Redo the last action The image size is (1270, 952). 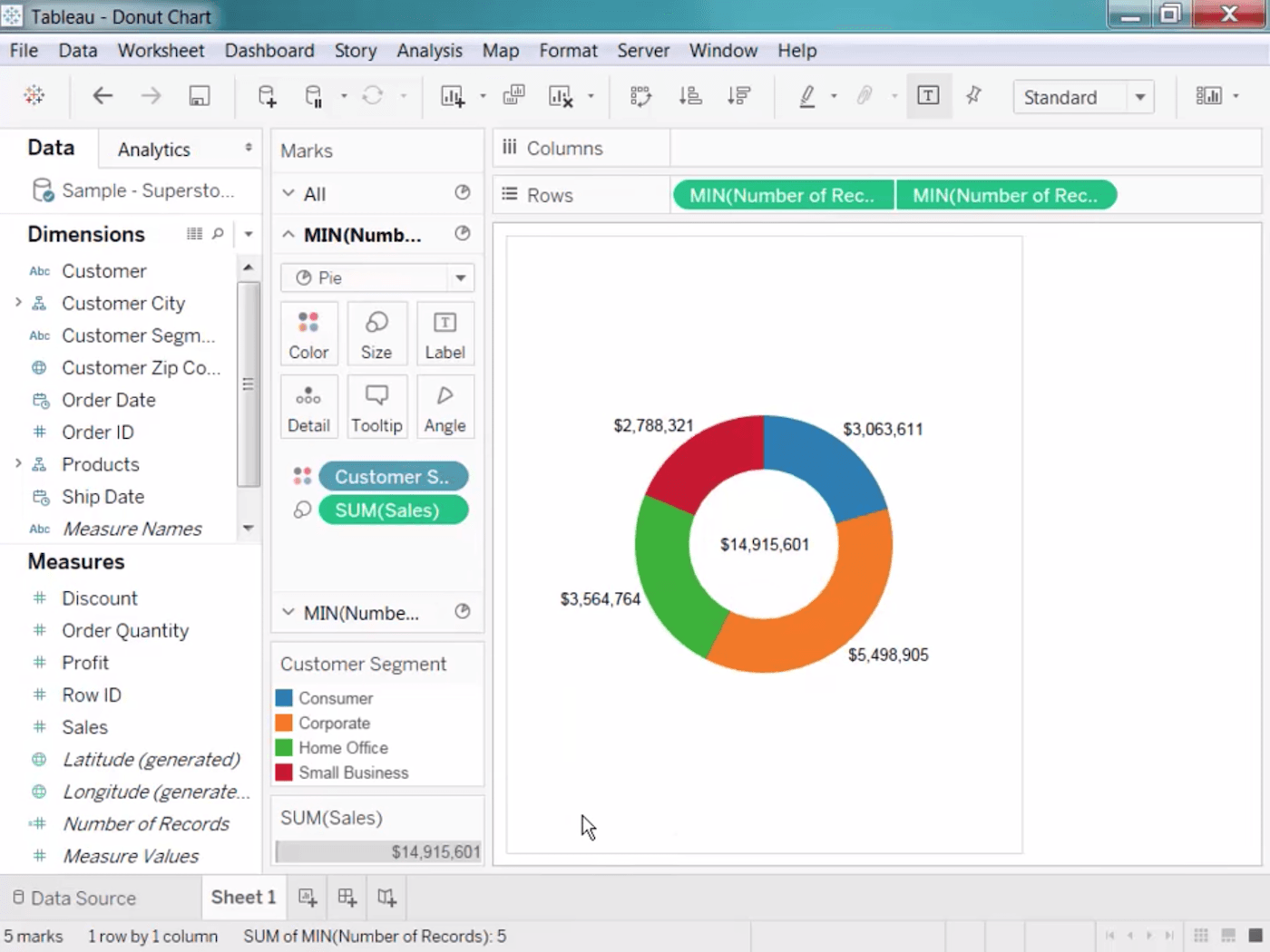pyautogui.click(x=151, y=95)
